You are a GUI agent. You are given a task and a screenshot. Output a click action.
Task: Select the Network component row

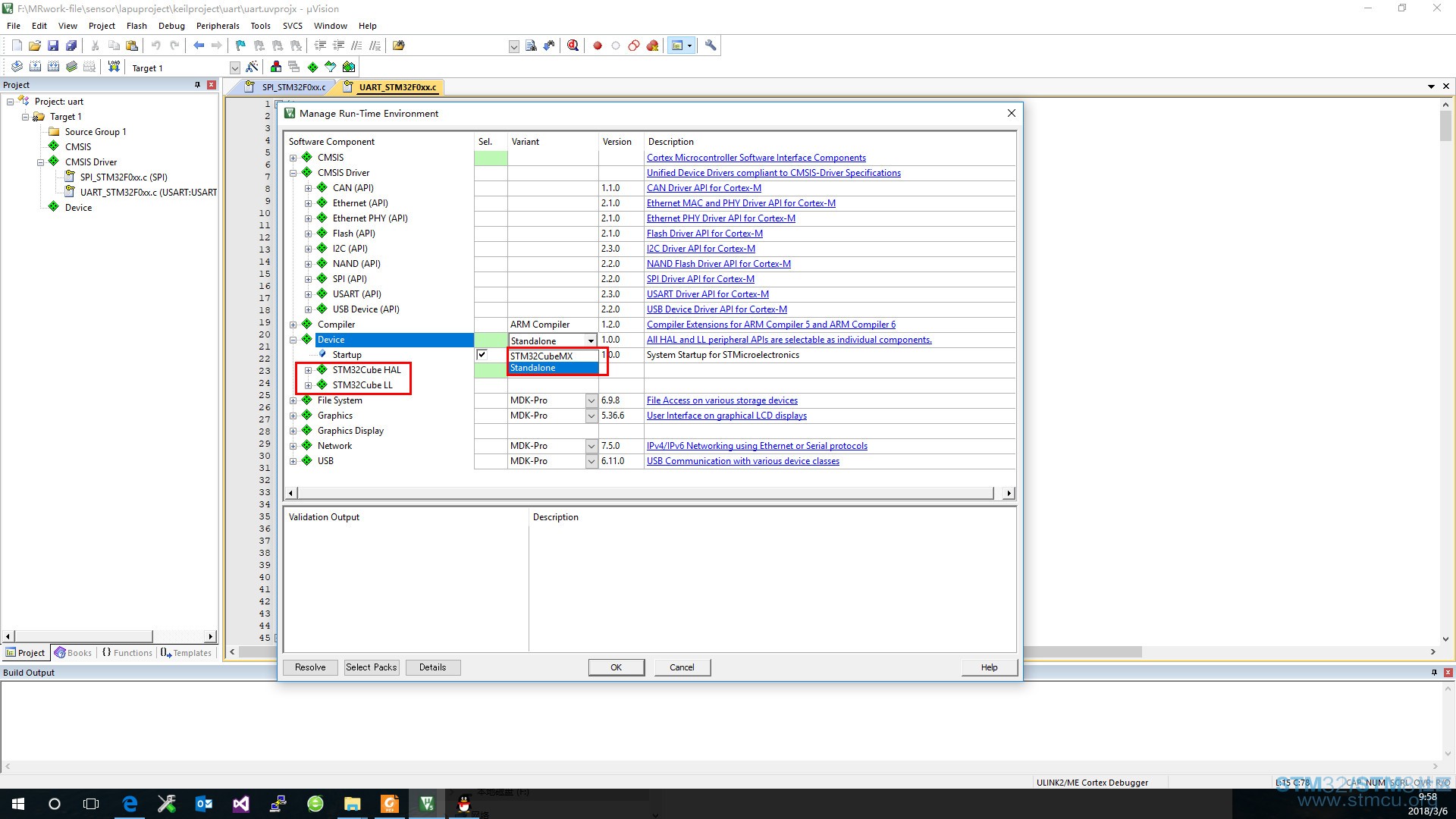click(334, 446)
